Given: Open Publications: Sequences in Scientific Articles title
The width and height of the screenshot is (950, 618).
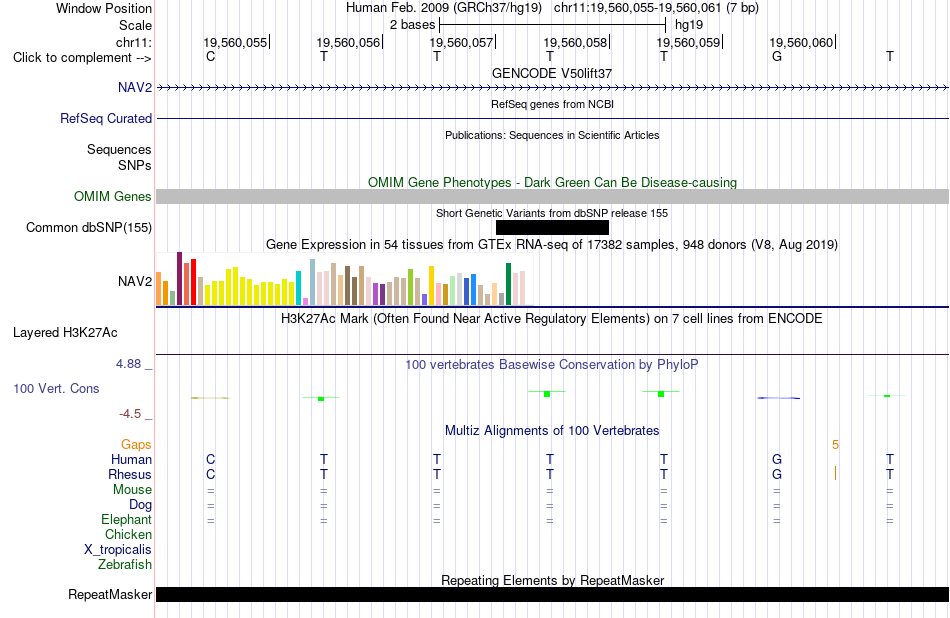Looking at the screenshot, I should (x=552, y=135).
